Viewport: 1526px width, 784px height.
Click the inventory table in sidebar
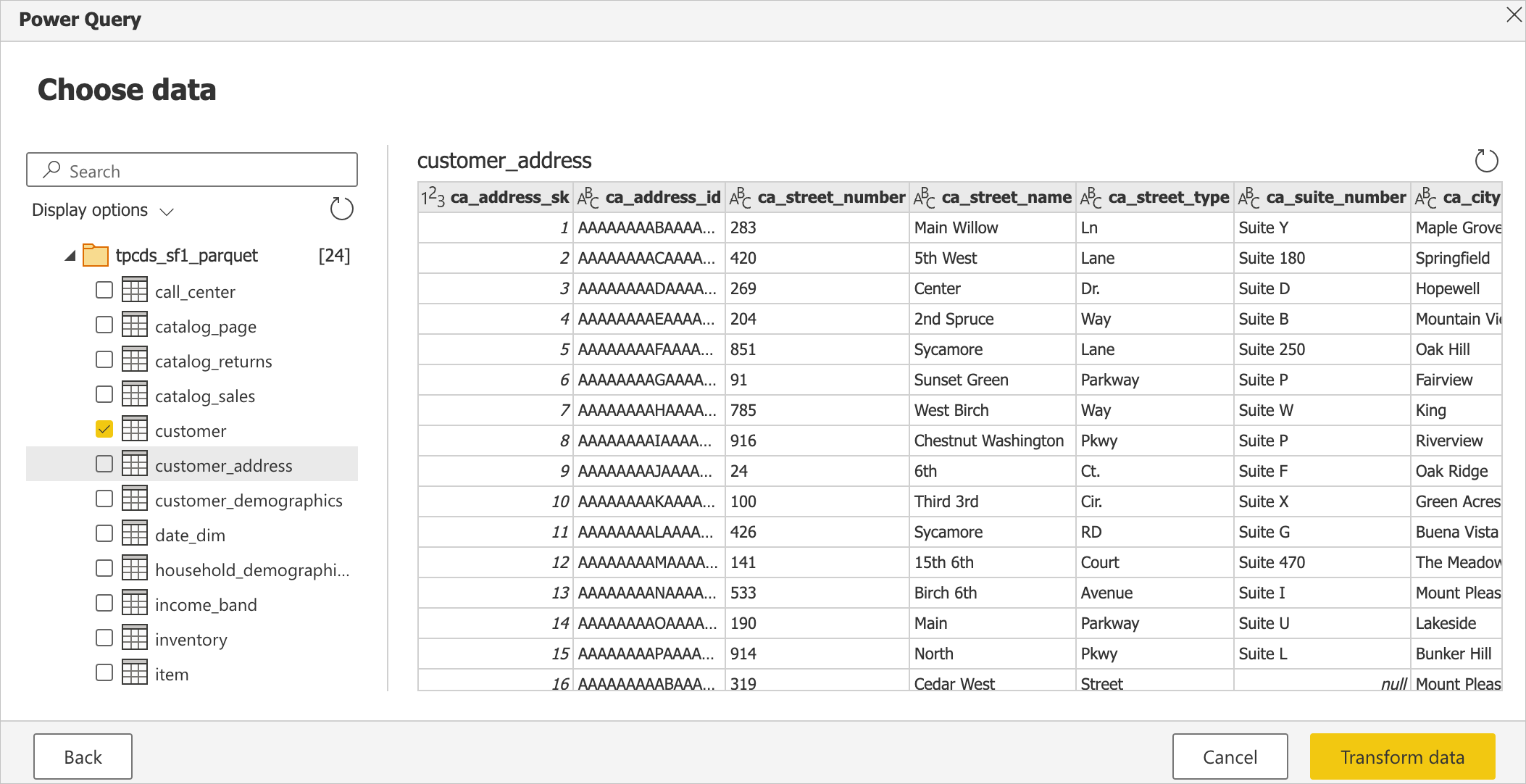pyautogui.click(x=192, y=640)
